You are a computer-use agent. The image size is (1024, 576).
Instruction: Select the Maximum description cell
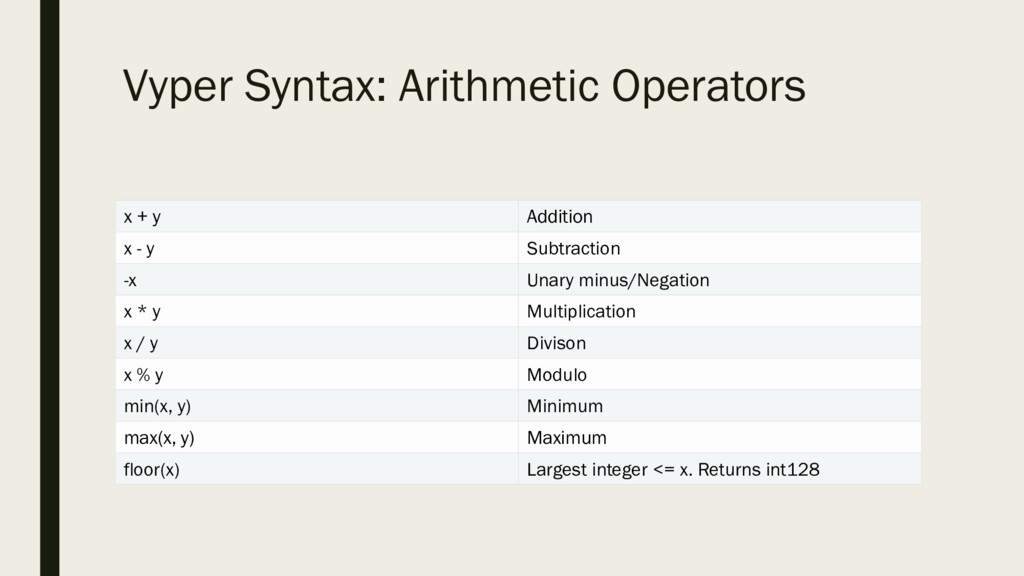[x=720, y=437]
